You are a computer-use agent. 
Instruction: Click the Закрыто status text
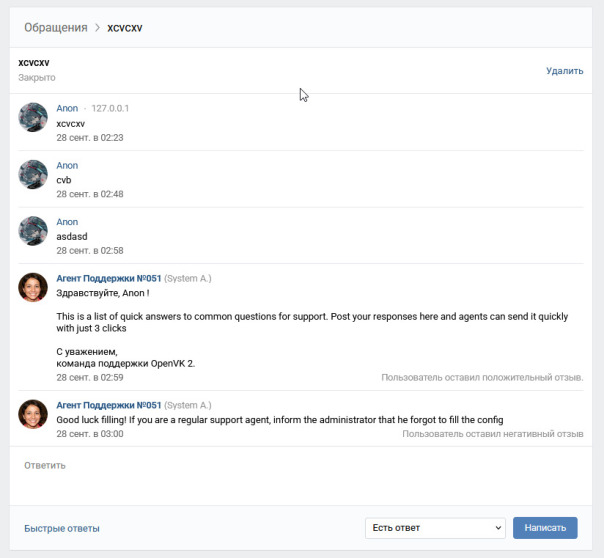click(37, 77)
